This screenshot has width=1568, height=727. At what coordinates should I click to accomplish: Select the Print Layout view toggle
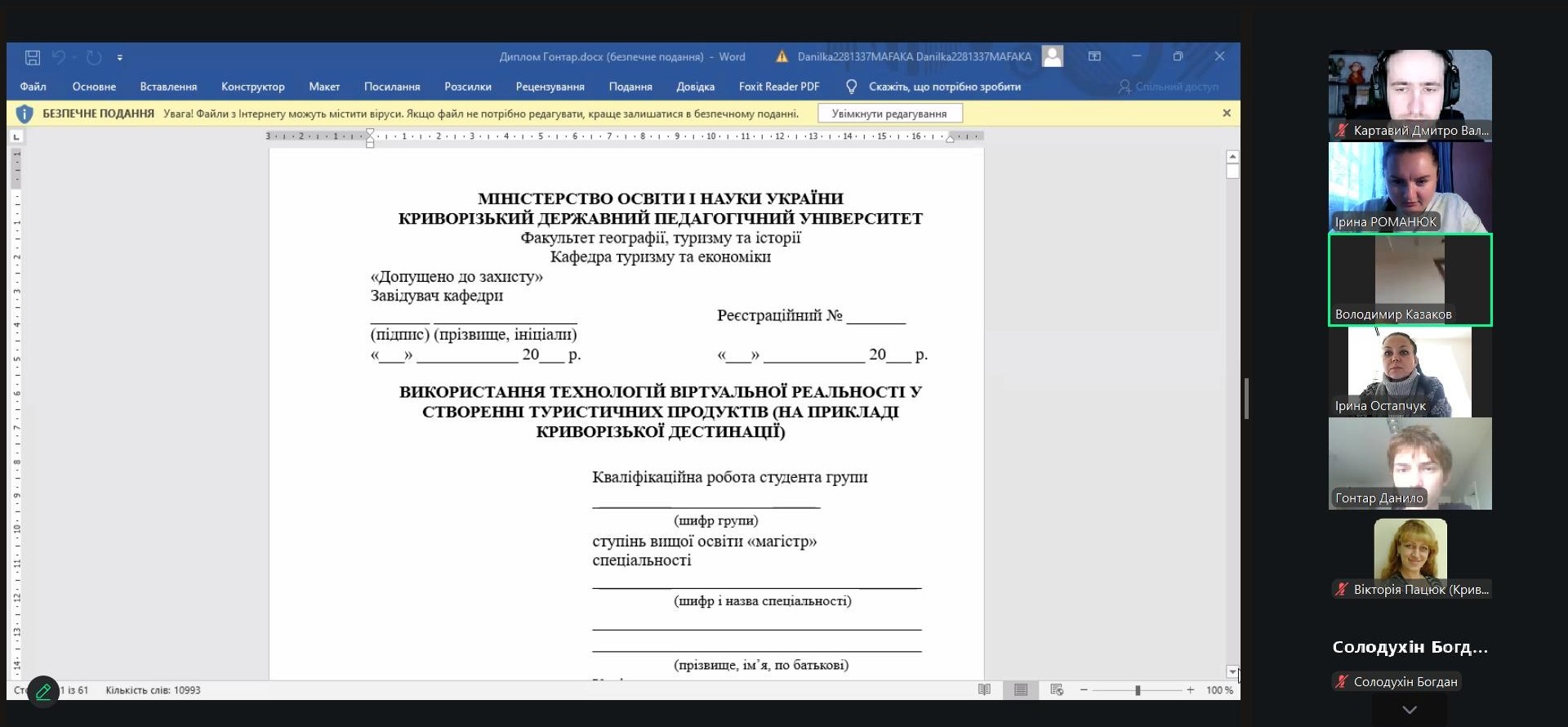(x=1021, y=690)
